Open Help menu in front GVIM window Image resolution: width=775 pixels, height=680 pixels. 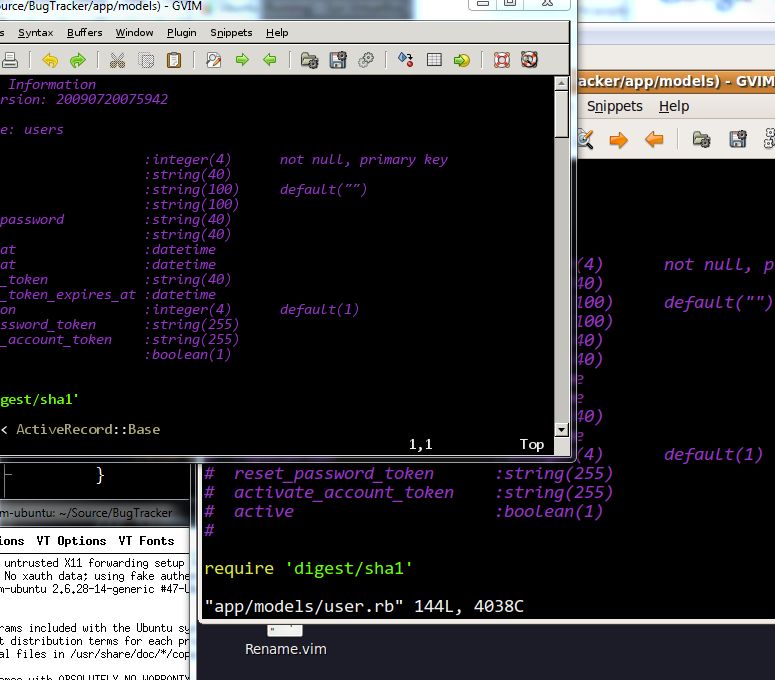click(277, 33)
